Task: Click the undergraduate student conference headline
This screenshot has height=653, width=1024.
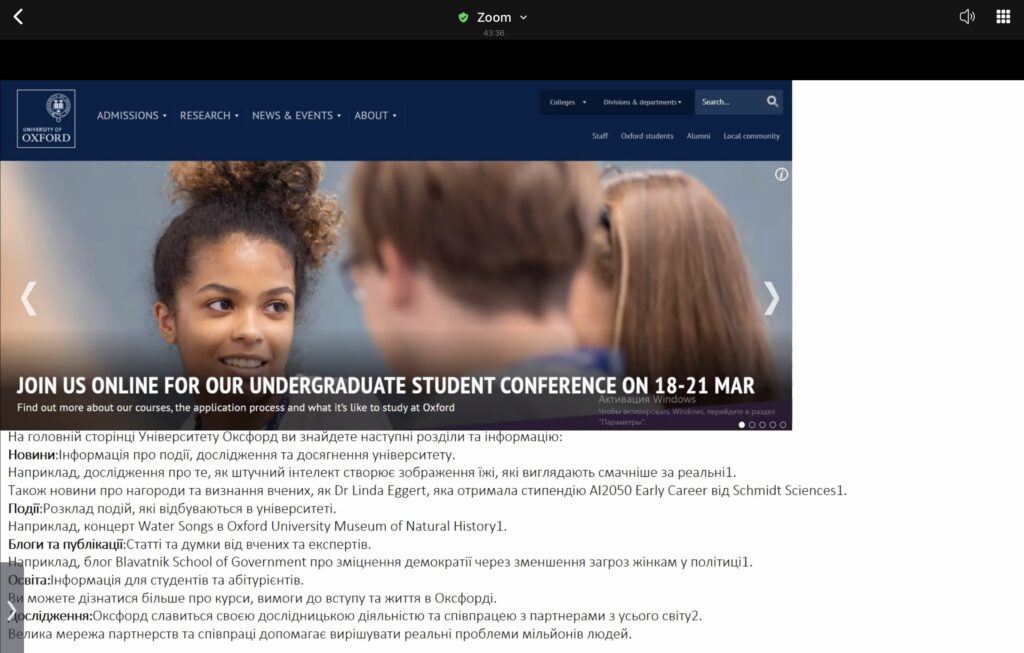Action: (x=385, y=385)
